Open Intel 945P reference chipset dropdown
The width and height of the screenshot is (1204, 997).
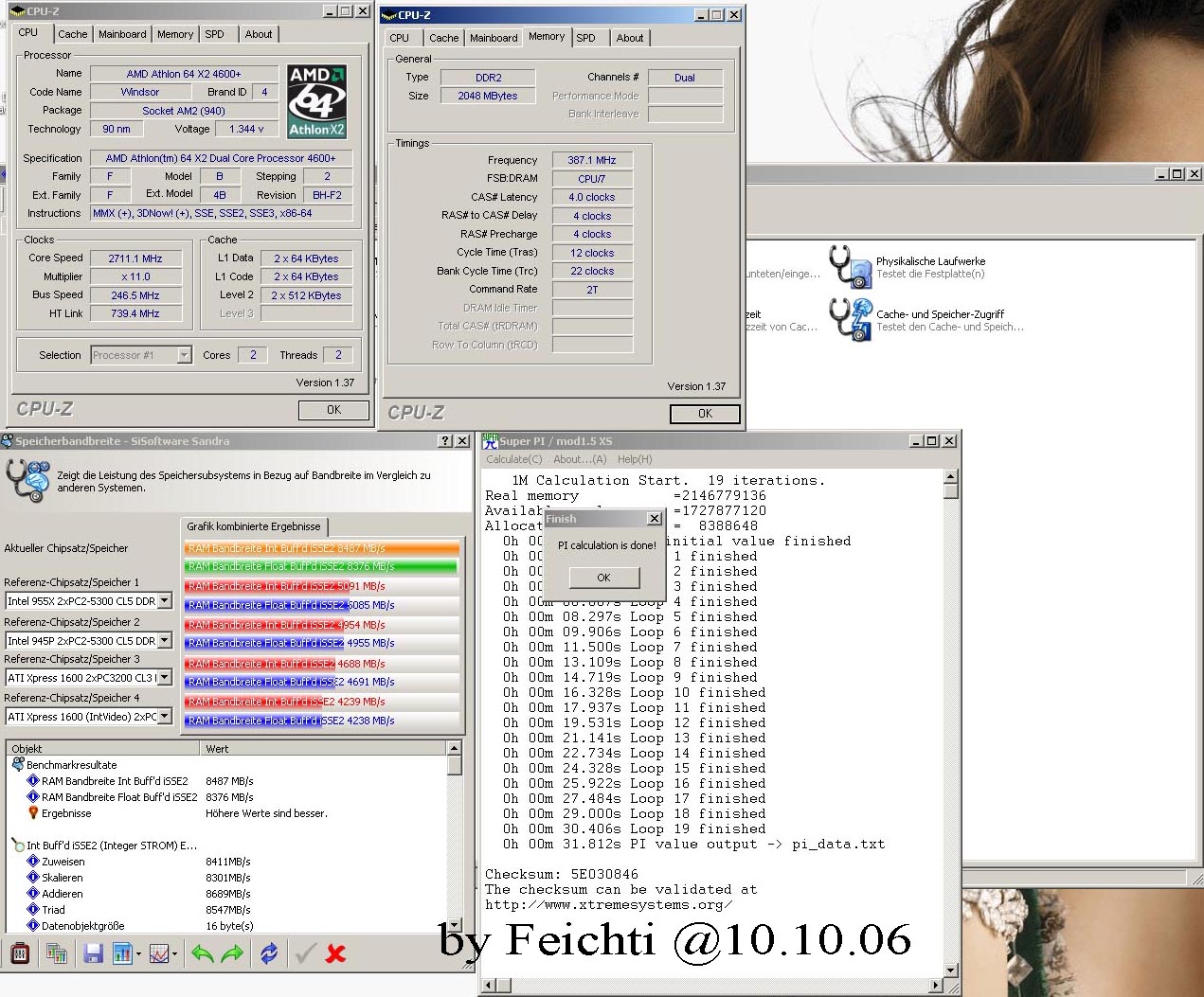[165, 641]
